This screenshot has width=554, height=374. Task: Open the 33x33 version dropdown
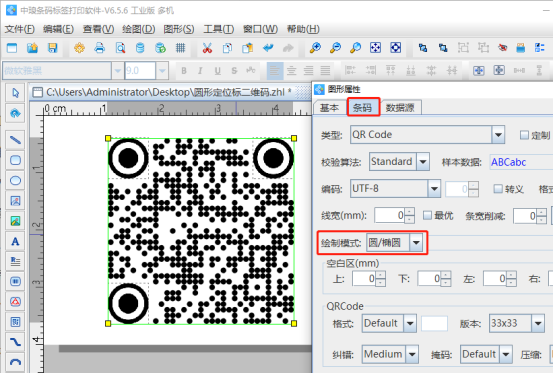tap(538, 323)
